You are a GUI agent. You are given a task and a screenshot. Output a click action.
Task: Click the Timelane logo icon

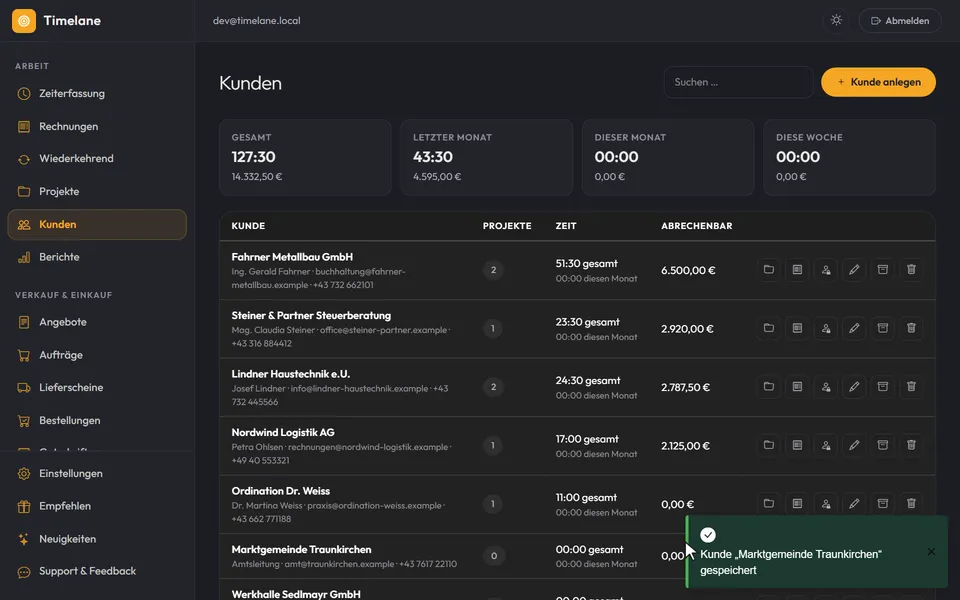(24, 21)
